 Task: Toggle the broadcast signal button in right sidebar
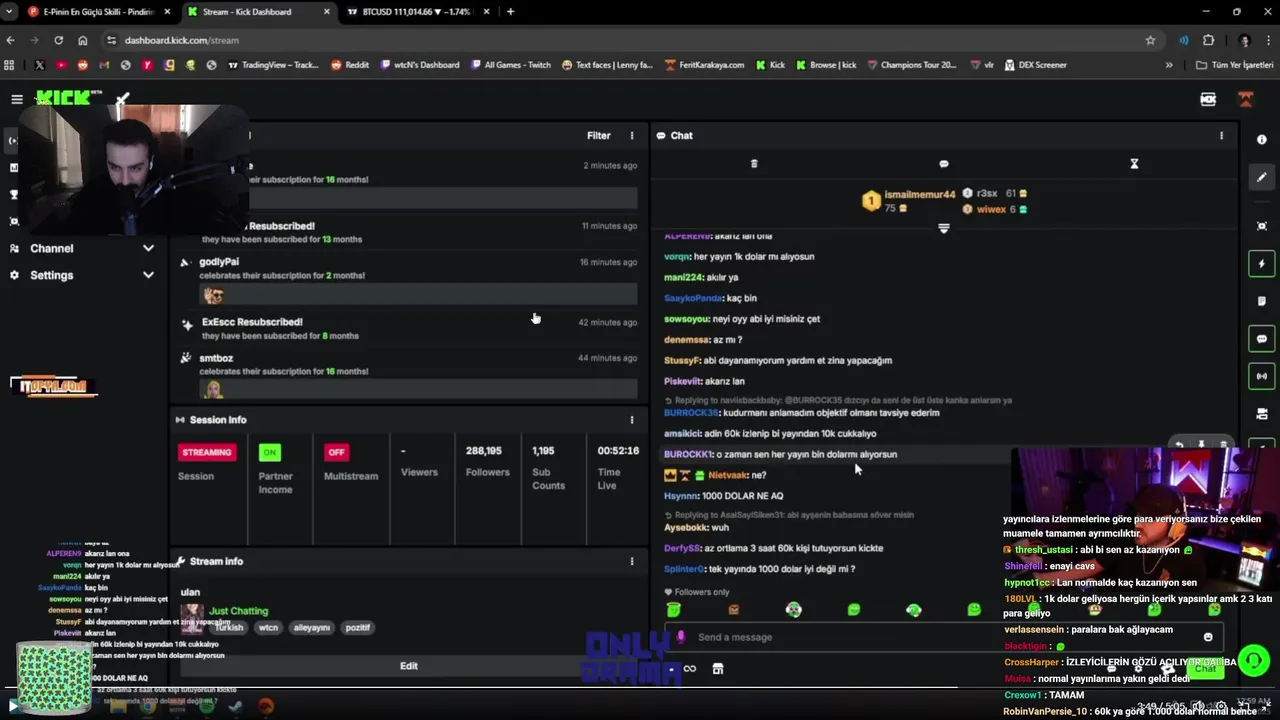[x=1262, y=376]
